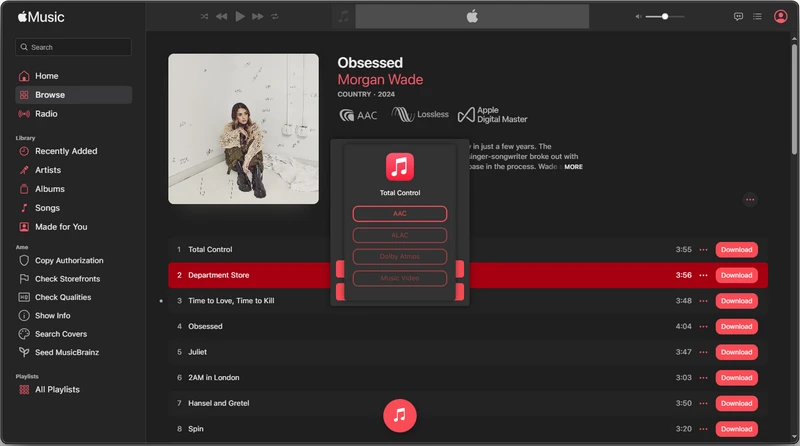
Task: Open Recently Added library section
Action: (73, 151)
